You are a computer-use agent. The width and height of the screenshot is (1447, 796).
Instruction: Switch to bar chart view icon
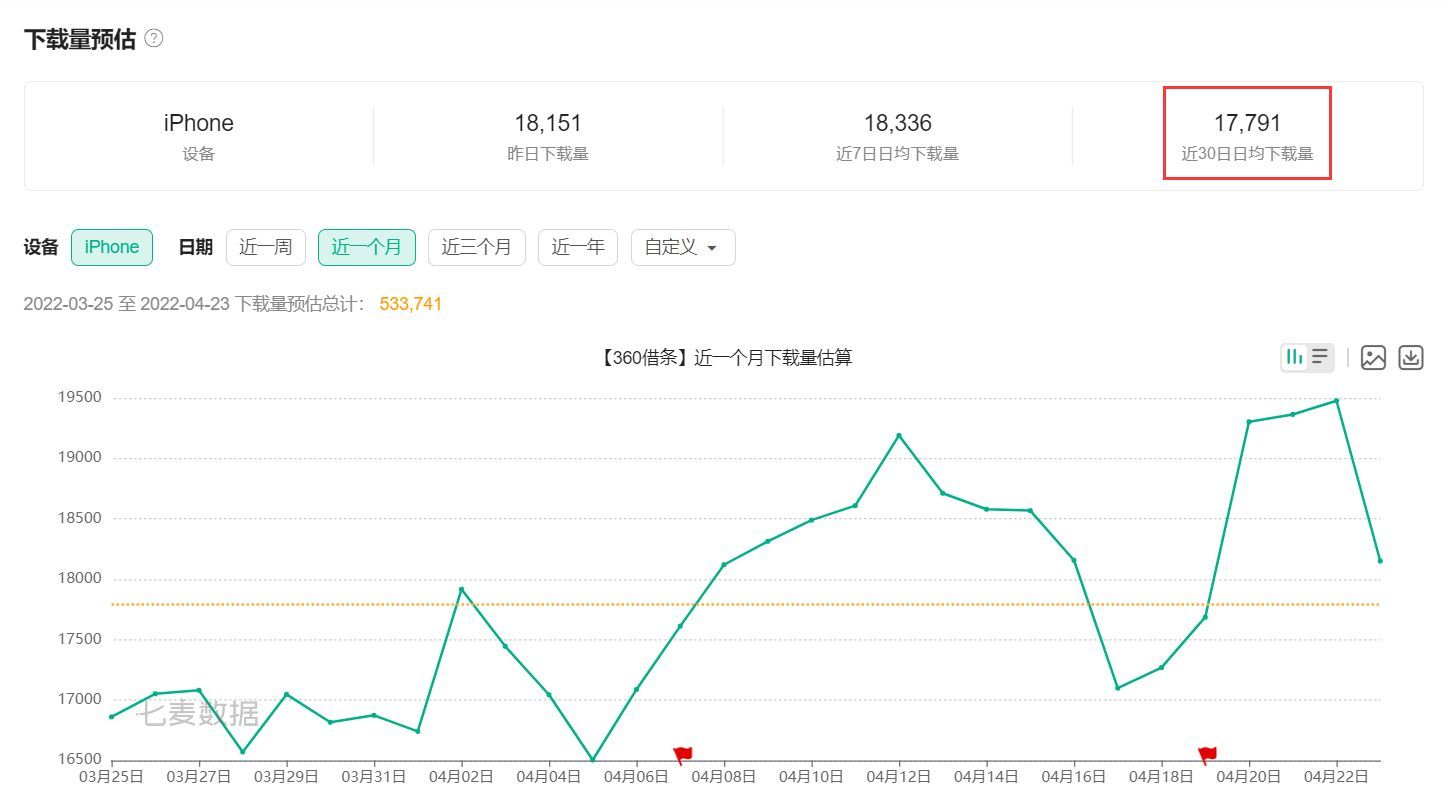point(1295,357)
